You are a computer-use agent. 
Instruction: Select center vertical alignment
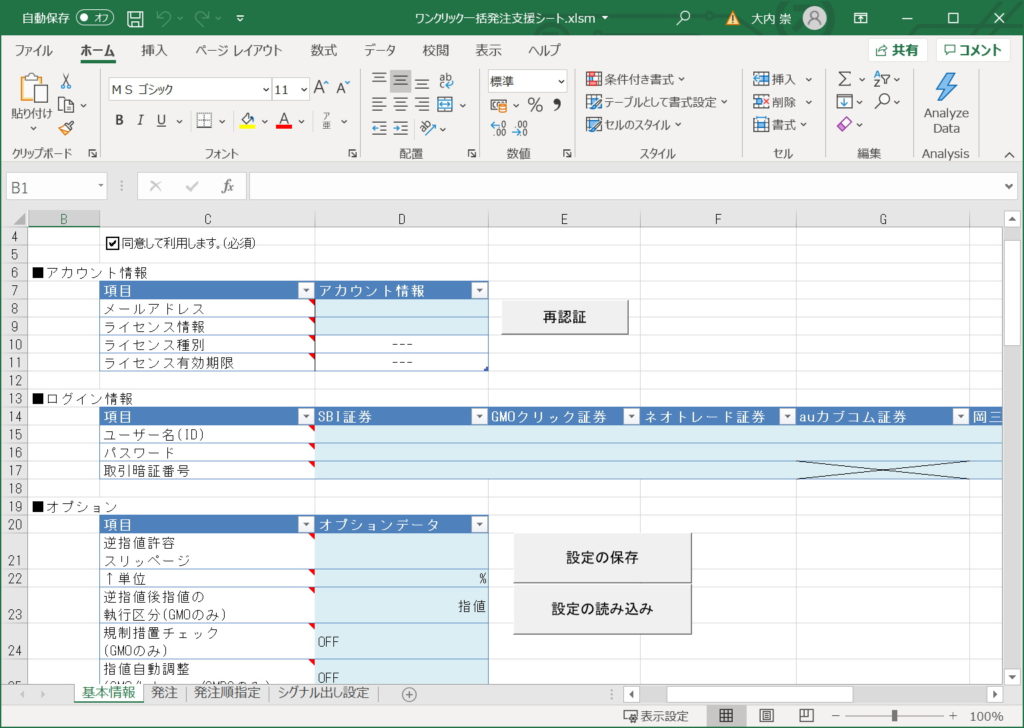[x=401, y=81]
